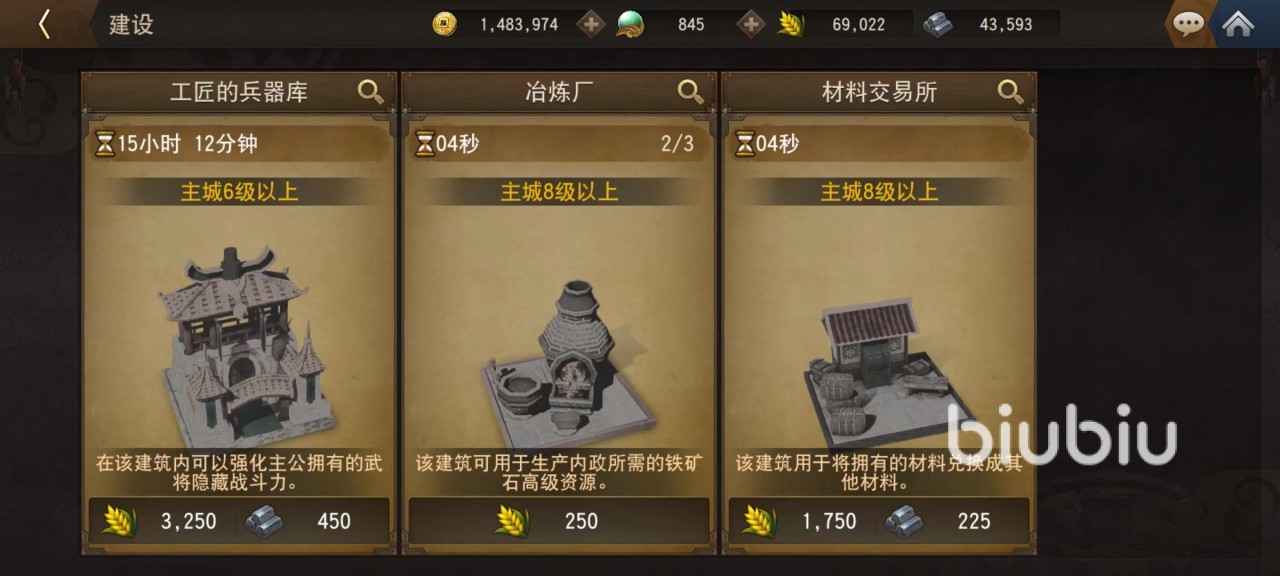Add jade gems with the plus button

pos(751,24)
